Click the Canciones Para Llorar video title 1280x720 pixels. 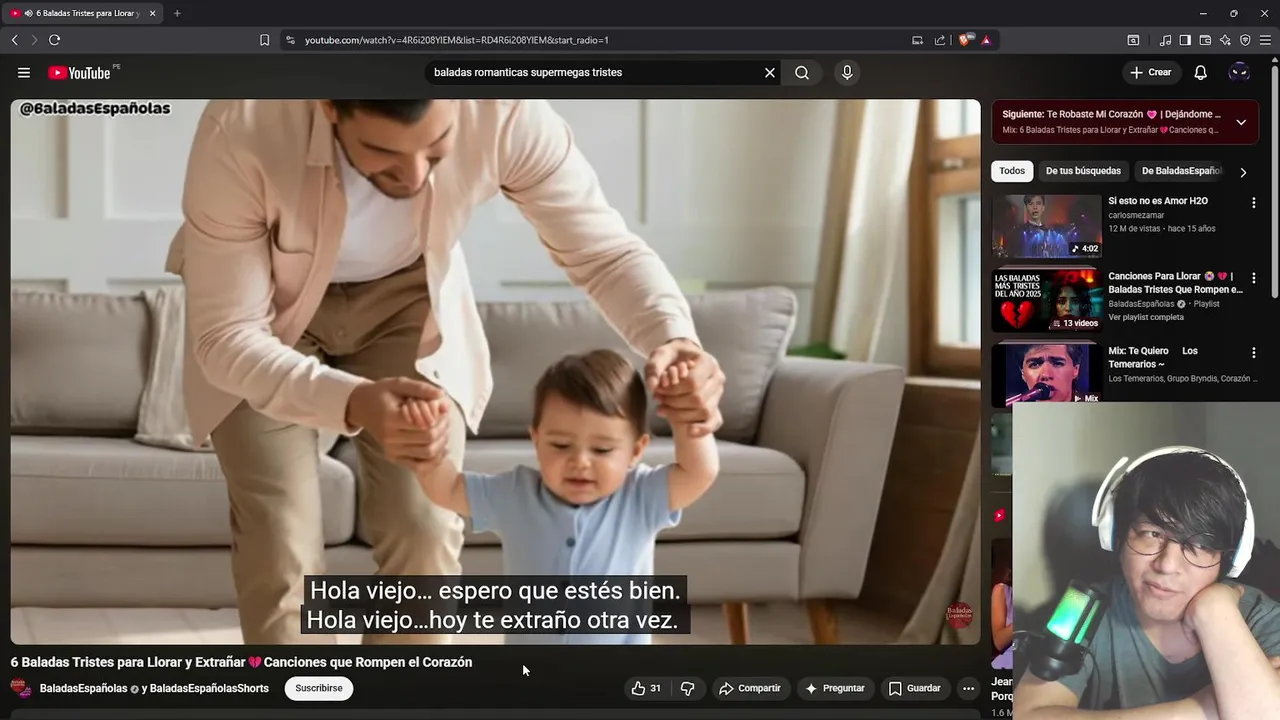point(1175,283)
